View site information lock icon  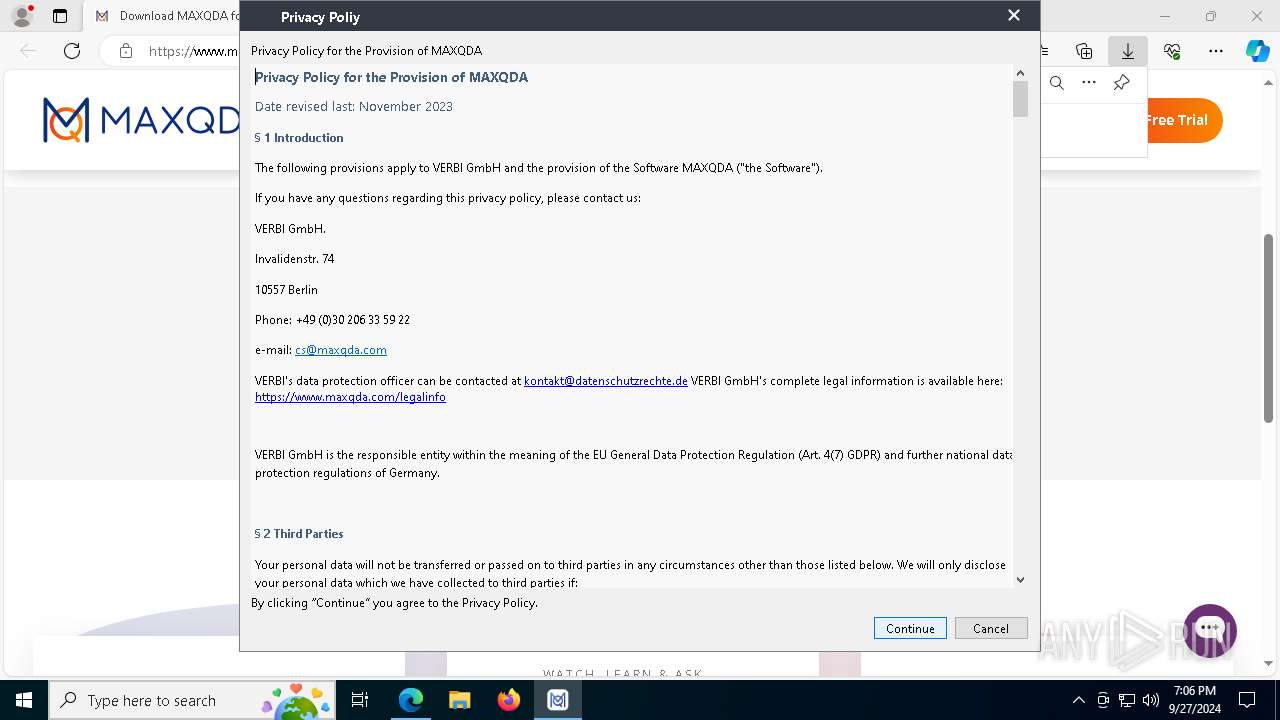pos(126,51)
